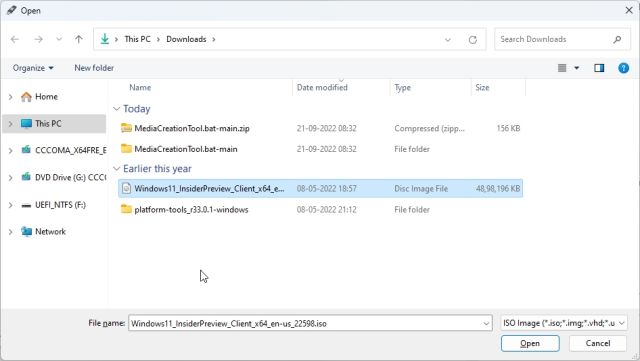Expand the chevron after Downloads in path
Screen dimensions: 640x361
click(x=213, y=39)
